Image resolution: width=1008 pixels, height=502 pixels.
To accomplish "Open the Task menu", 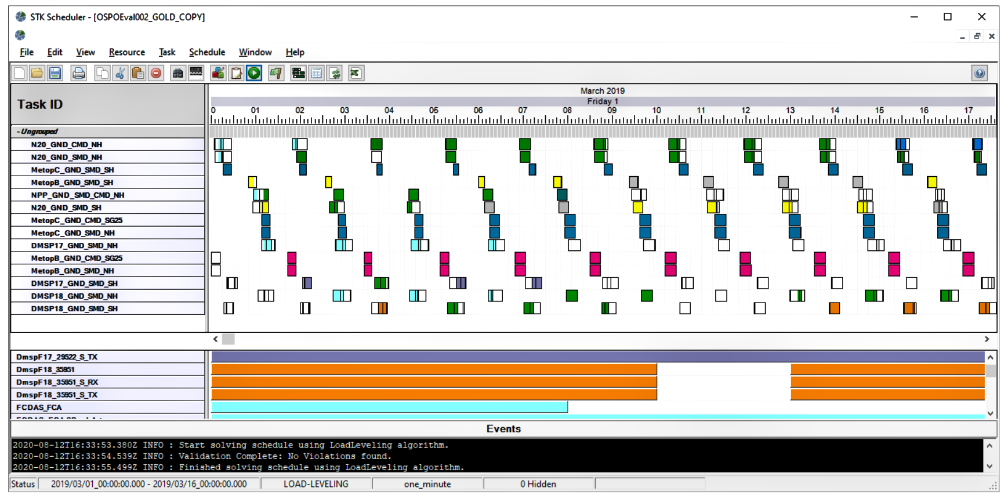I will click(x=167, y=52).
